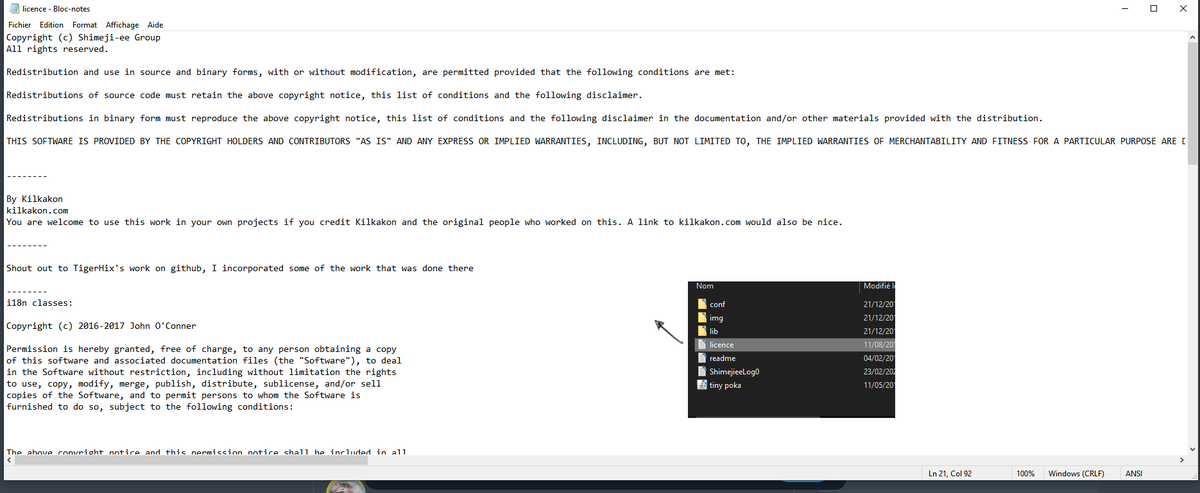1200x493 pixels.
Task: Click the Redistributions of source code line
Action: [x=323, y=95]
